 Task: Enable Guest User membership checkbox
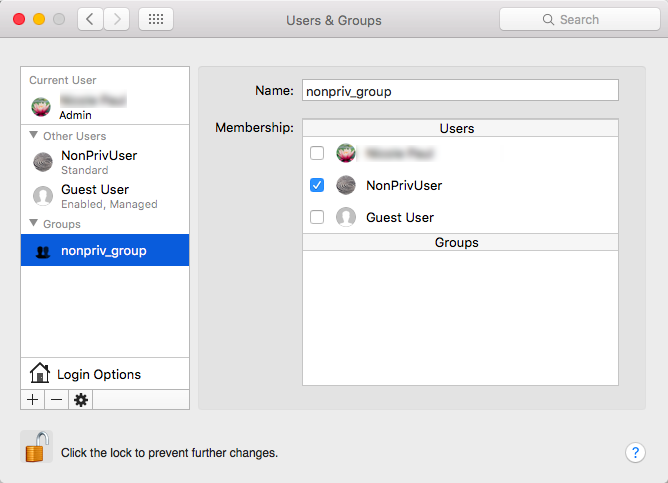click(317, 217)
